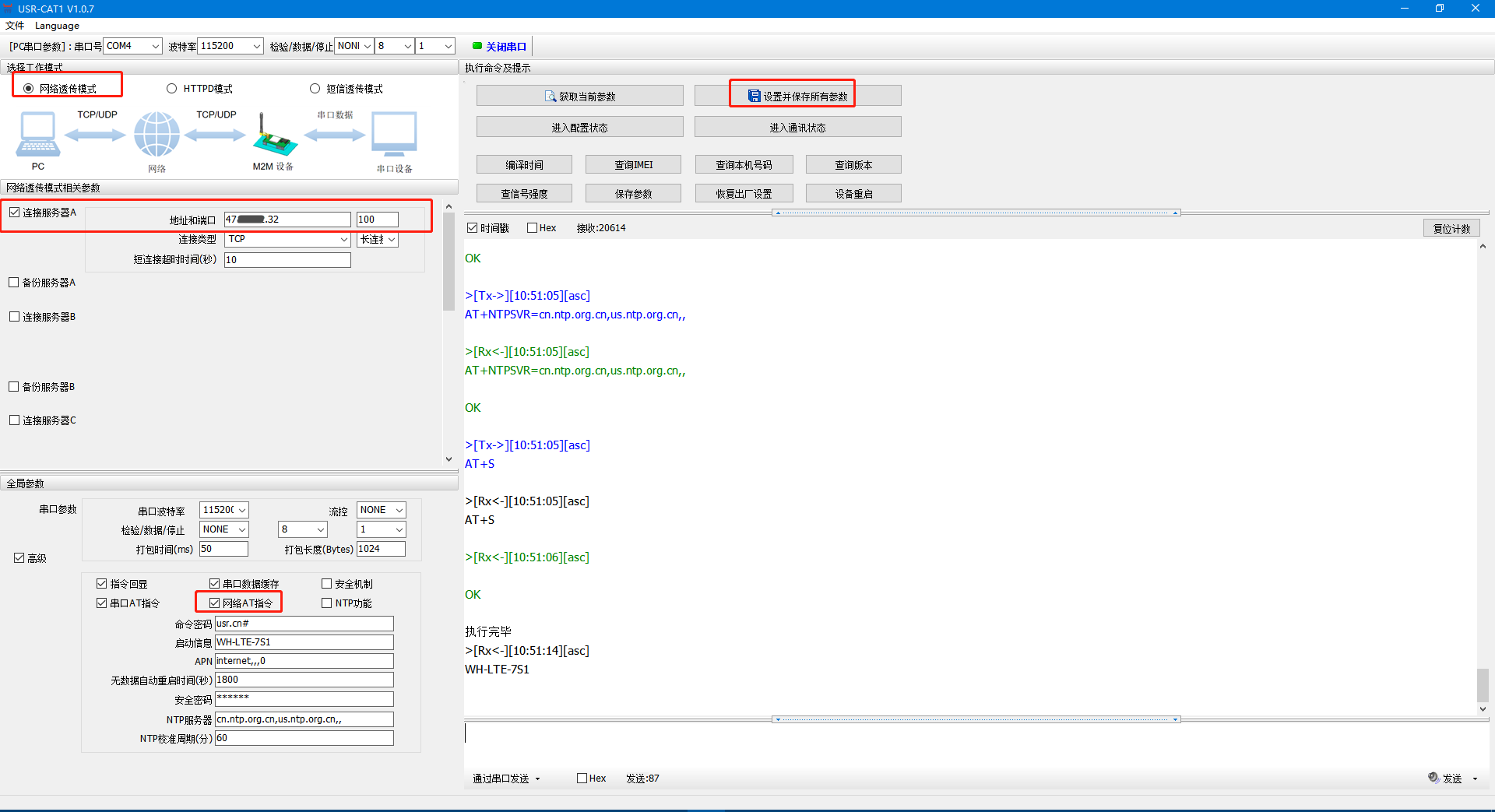Enable 连接服务器C checkbox
Screen dimensions: 1495x812
tap(14, 420)
